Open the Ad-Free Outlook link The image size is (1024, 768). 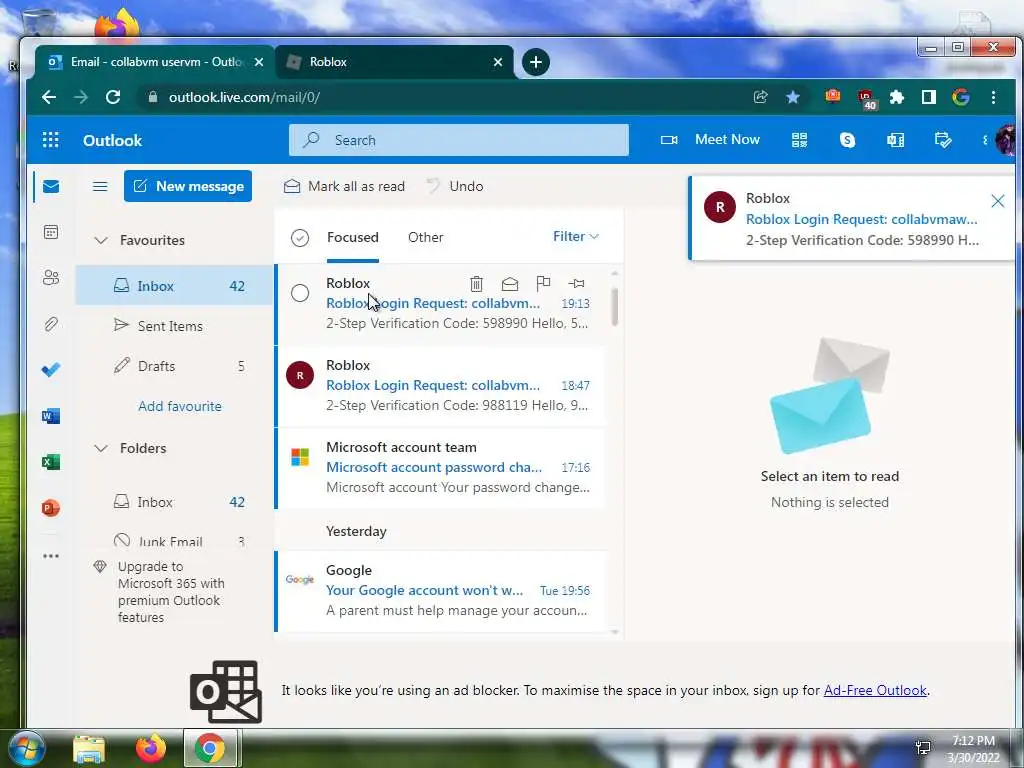coord(875,690)
